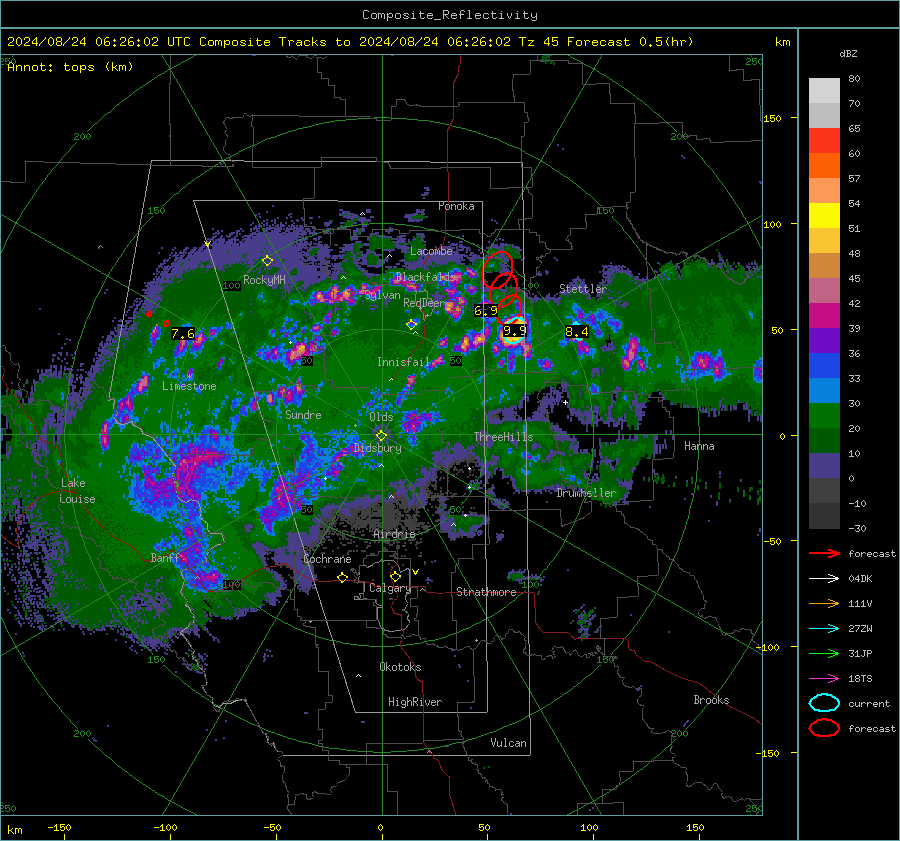900x841 pixels.
Task: Click the Innisfail city label
Action: pos(403,362)
